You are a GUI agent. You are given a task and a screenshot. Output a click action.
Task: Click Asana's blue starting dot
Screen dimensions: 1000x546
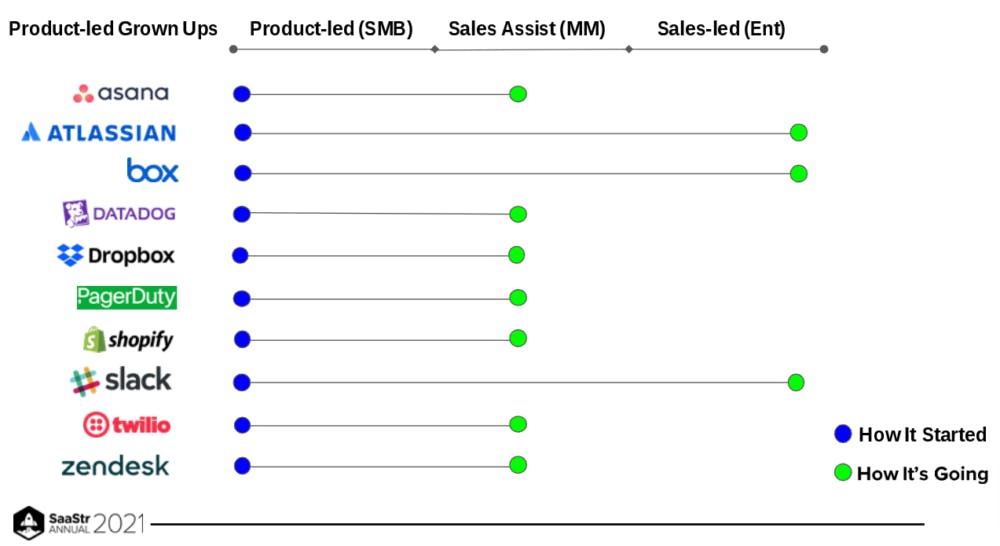pos(241,94)
